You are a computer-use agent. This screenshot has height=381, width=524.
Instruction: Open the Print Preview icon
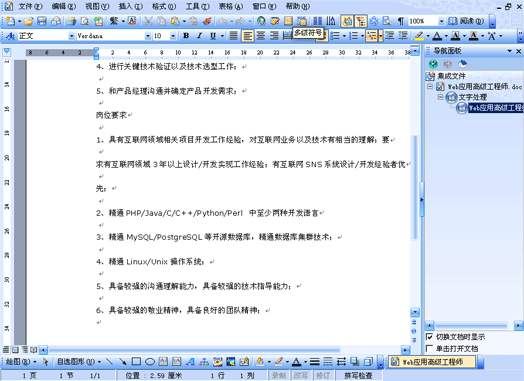tap(85, 21)
